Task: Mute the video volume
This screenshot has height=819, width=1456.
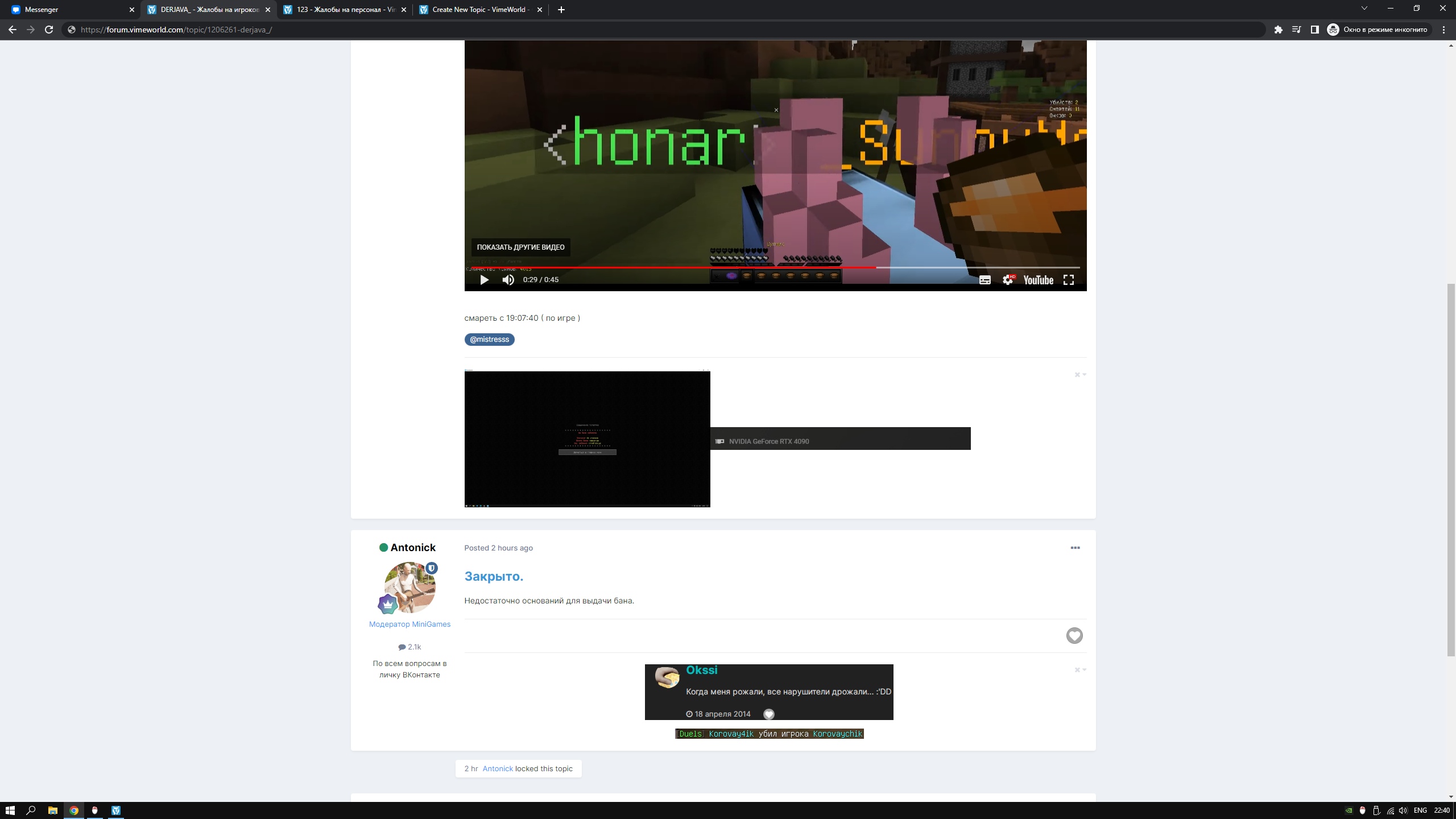Action: 508,280
